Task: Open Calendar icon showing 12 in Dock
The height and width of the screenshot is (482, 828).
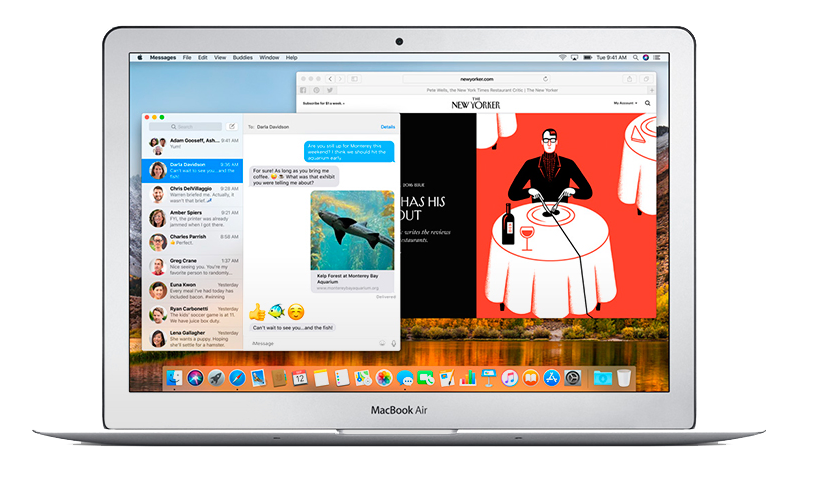Action: pyautogui.click(x=300, y=378)
